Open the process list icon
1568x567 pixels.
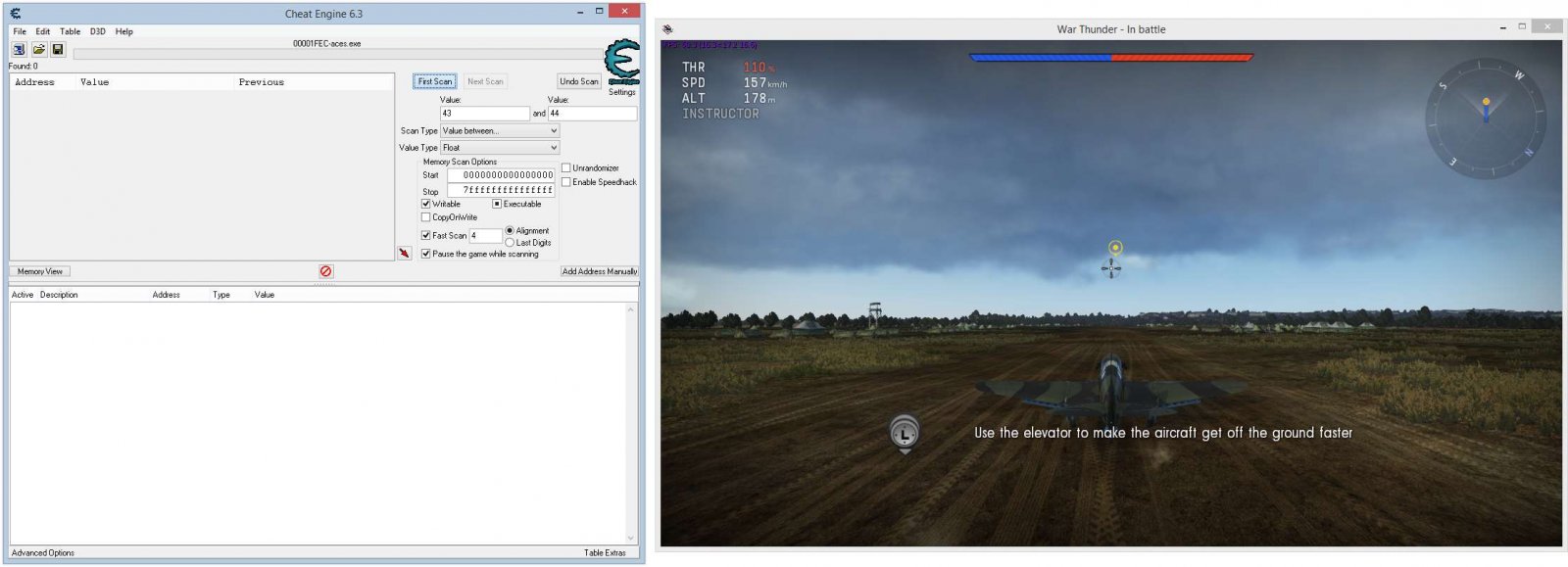19,49
